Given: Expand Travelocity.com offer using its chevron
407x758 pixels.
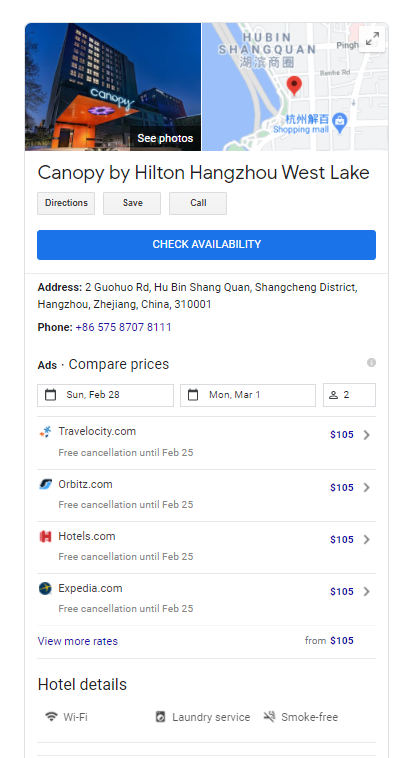Looking at the screenshot, I should (x=367, y=435).
